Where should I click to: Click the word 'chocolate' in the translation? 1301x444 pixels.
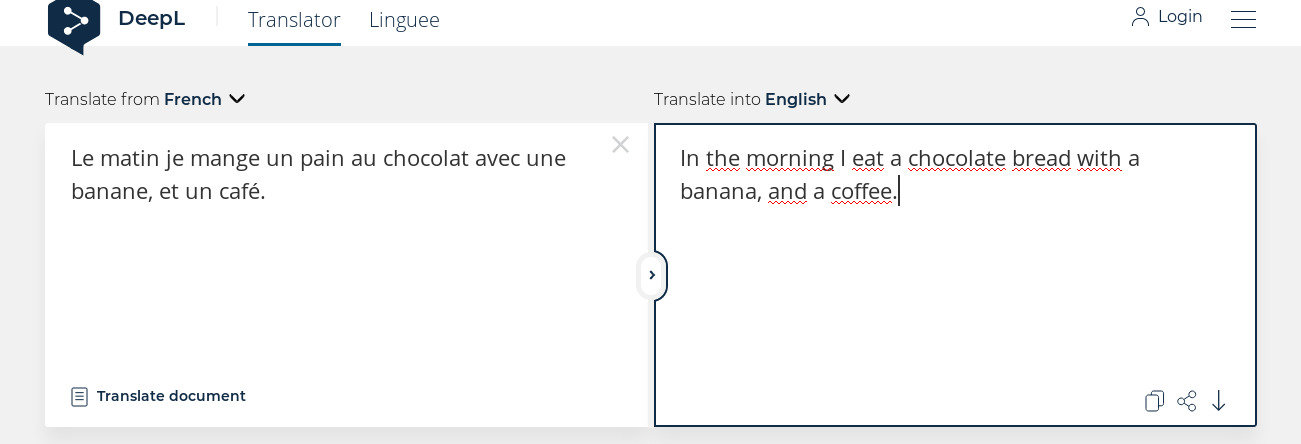pos(956,158)
